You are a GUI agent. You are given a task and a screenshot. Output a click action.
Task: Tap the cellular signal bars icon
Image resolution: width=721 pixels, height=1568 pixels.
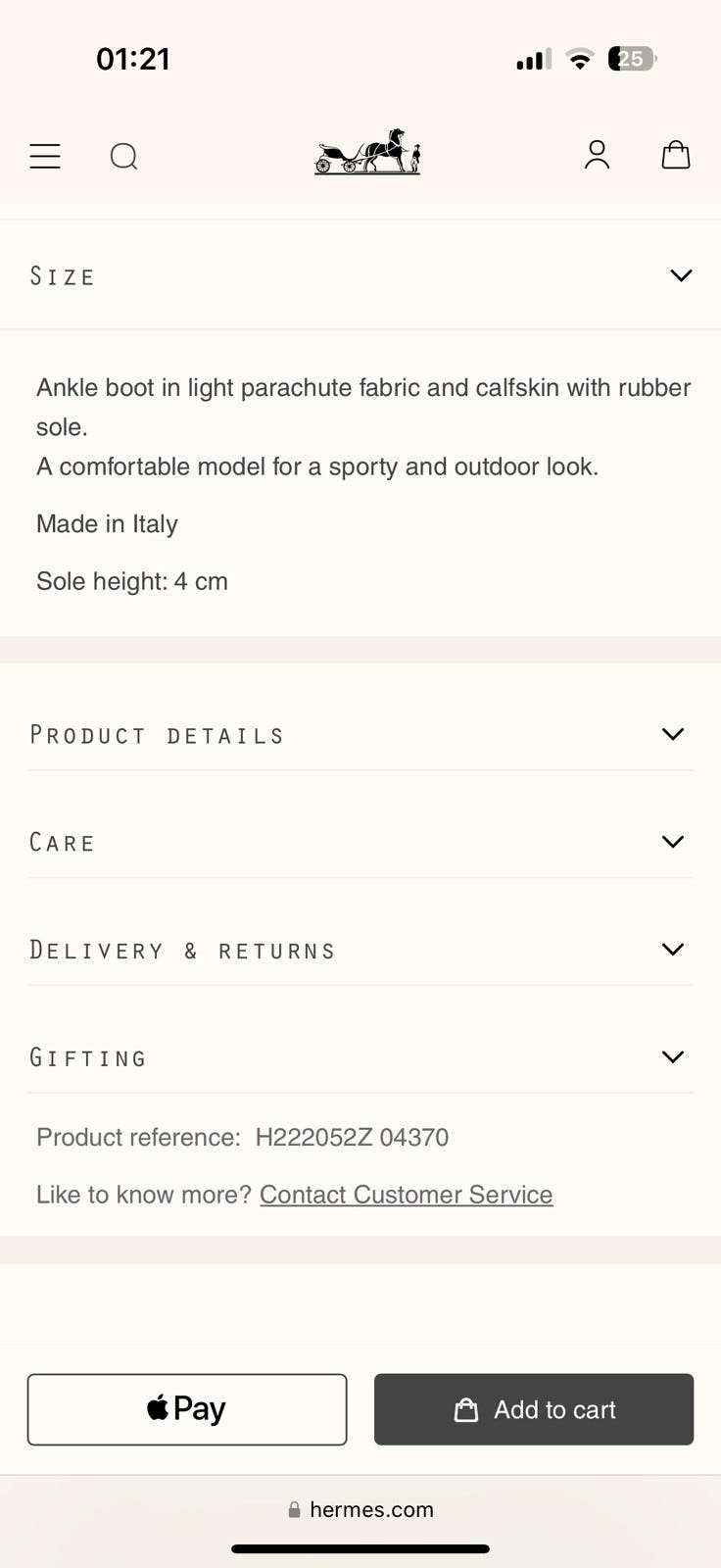(x=534, y=60)
